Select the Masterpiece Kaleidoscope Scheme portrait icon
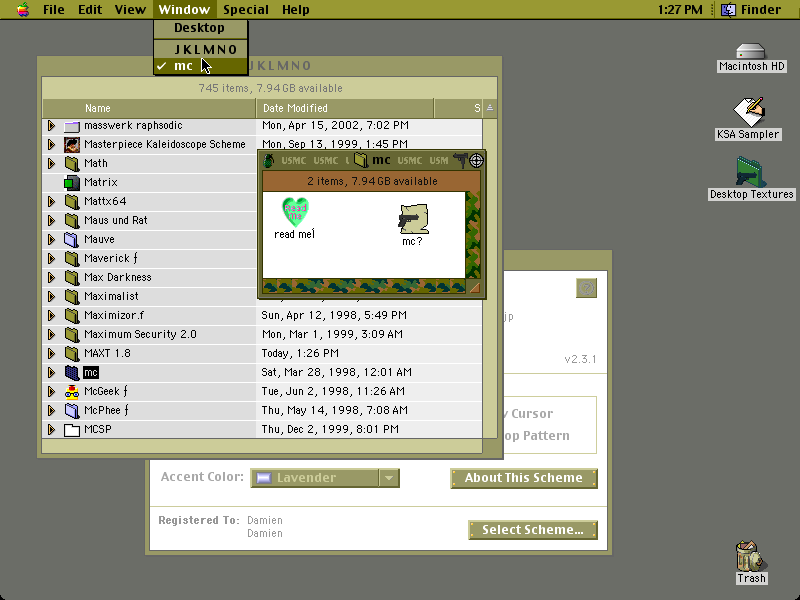The width and height of the screenshot is (800, 600). [72, 145]
